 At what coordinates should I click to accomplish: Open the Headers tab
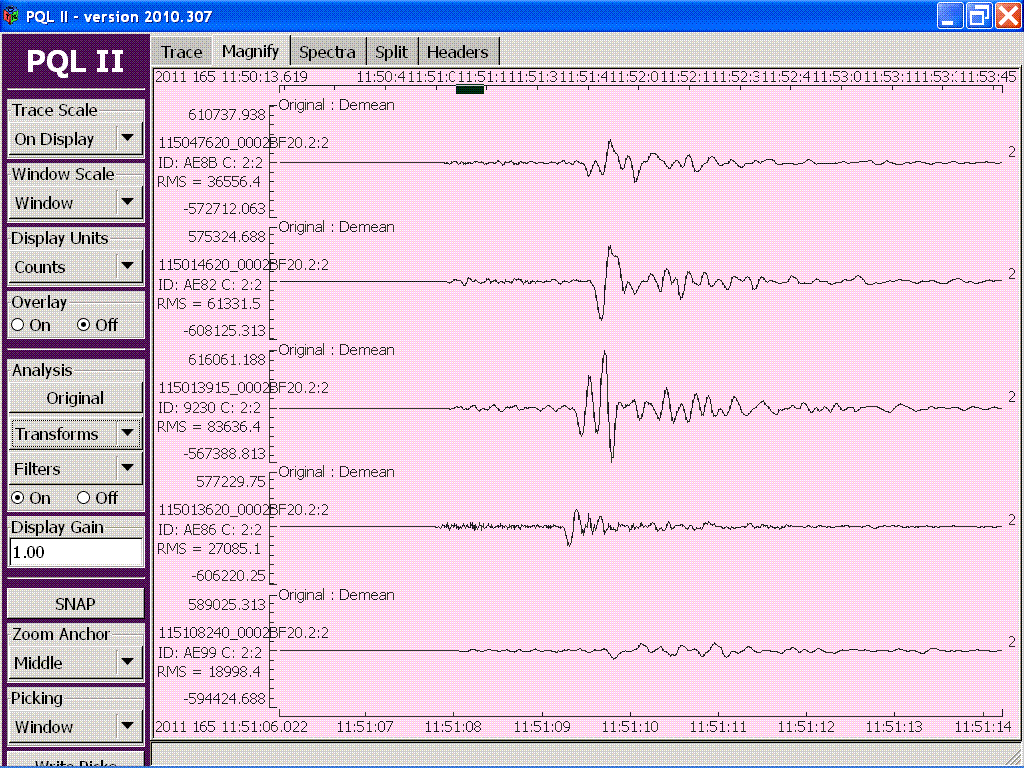click(458, 52)
